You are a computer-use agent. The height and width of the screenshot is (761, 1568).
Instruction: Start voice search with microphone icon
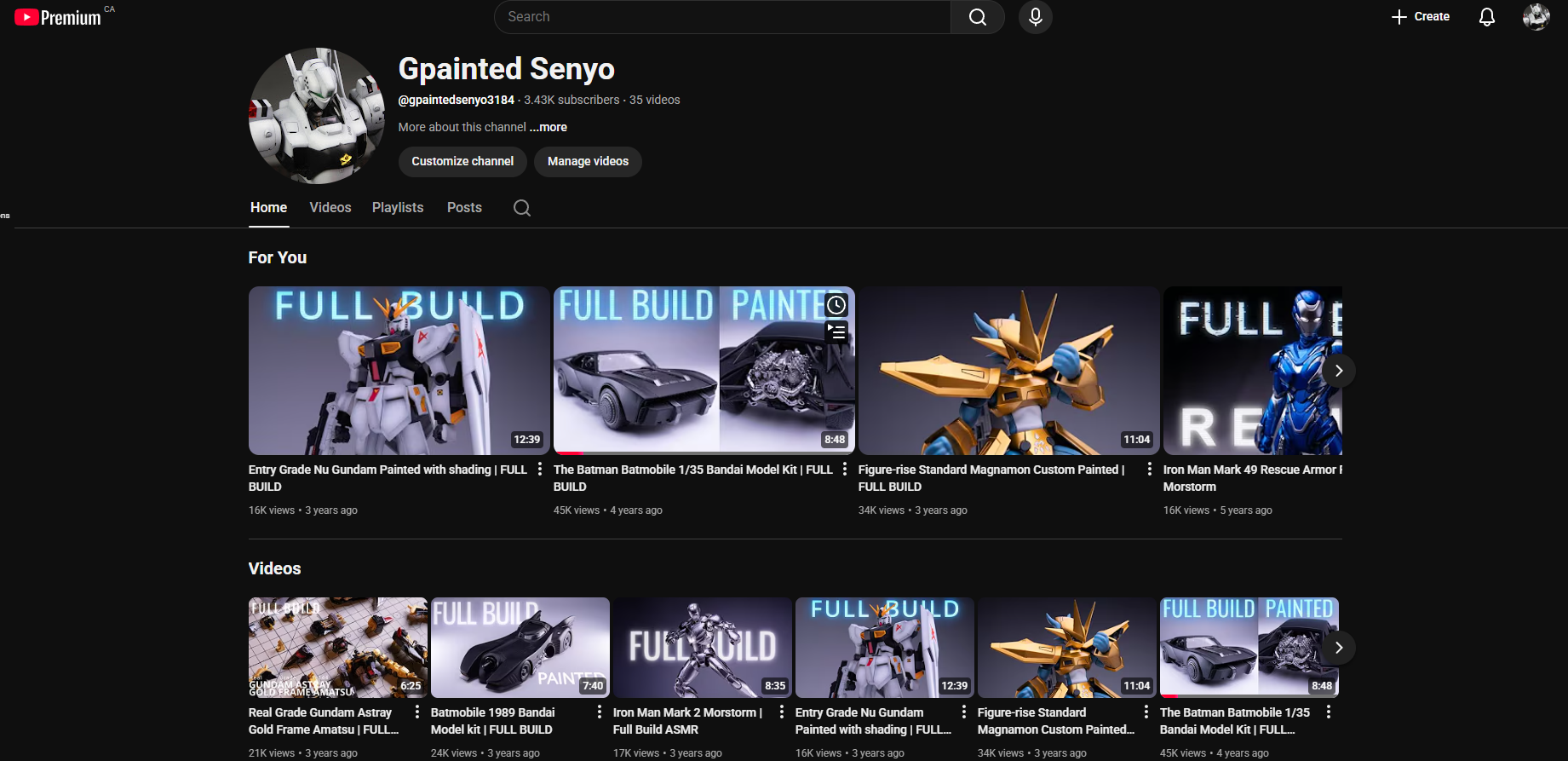[1036, 17]
